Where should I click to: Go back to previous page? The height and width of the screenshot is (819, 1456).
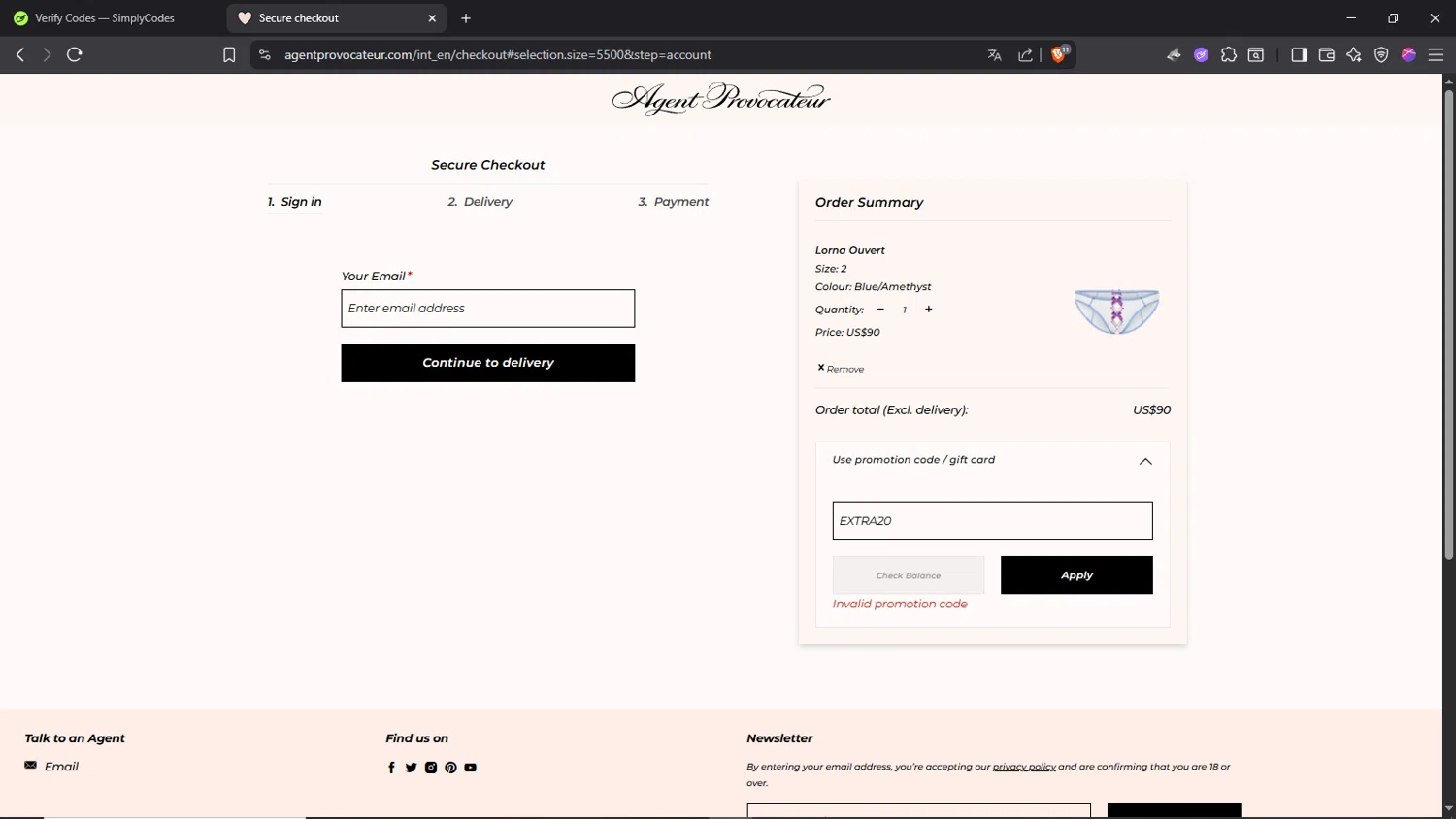pyautogui.click(x=20, y=55)
